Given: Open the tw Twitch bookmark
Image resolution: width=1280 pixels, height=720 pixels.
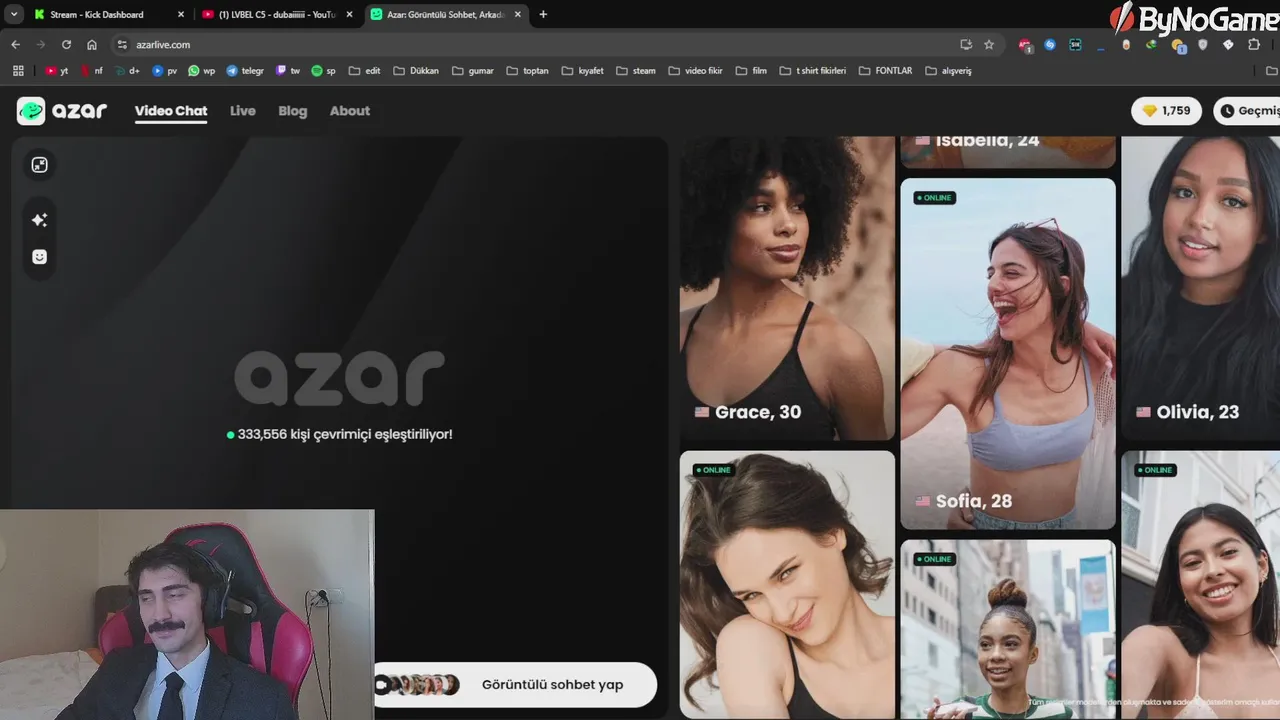Looking at the screenshot, I should pyautogui.click(x=288, y=71).
